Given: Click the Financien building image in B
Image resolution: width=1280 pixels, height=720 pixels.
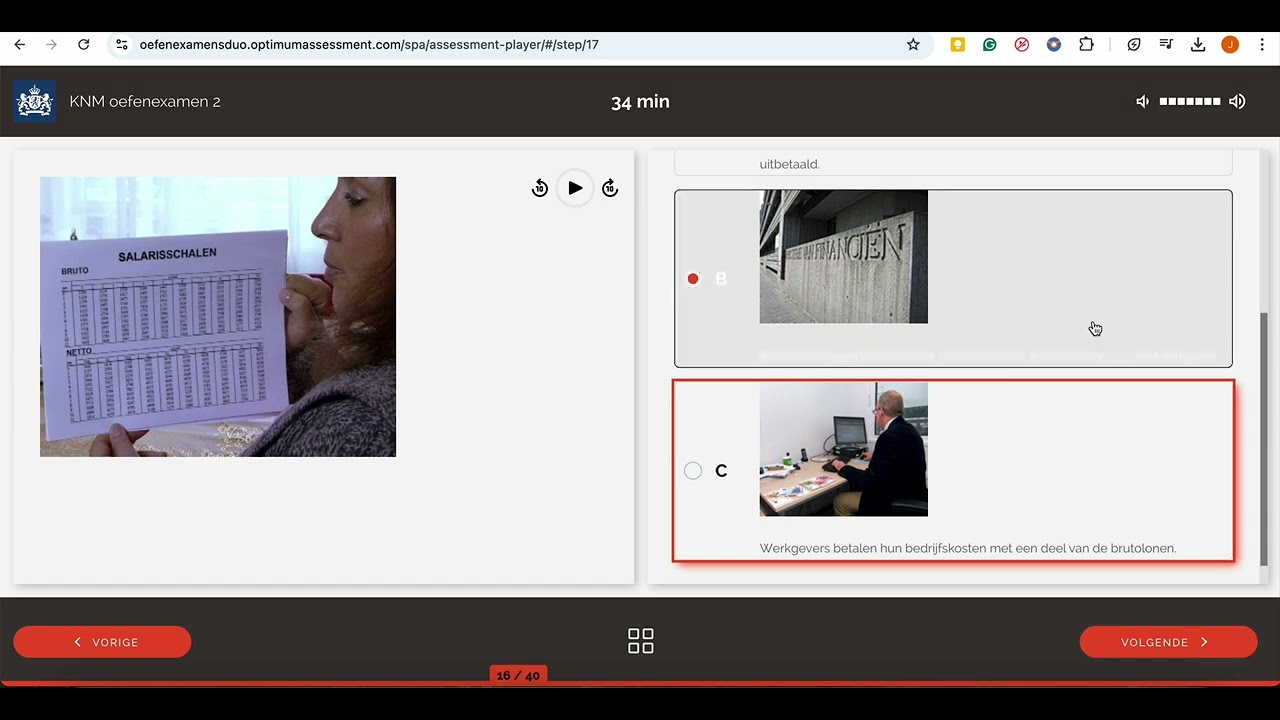Looking at the screenshot, I should pyautogui.click(x=844, y=257).
